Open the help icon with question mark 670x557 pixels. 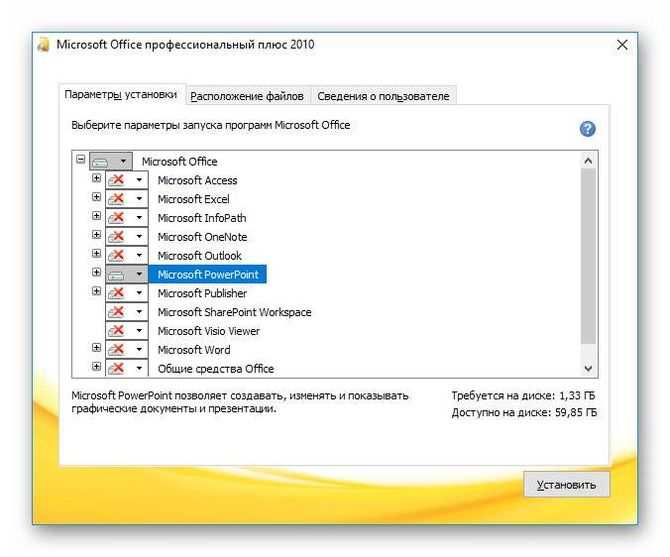(x=588, y=128)
